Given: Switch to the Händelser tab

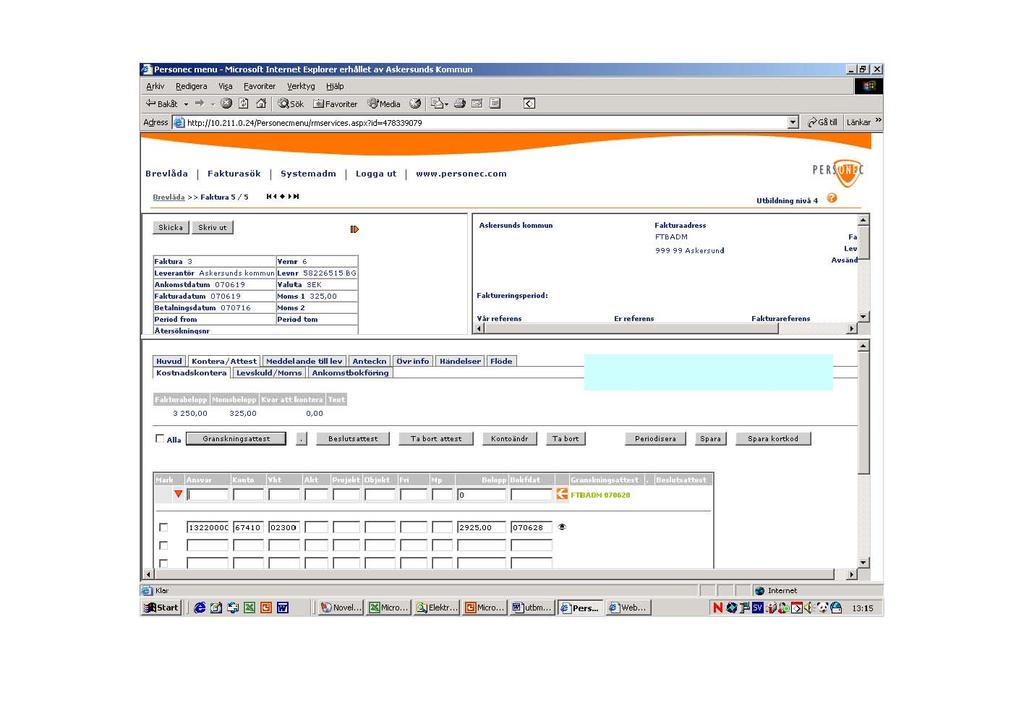Looking at the screenshot, I should tap(460, 361).
